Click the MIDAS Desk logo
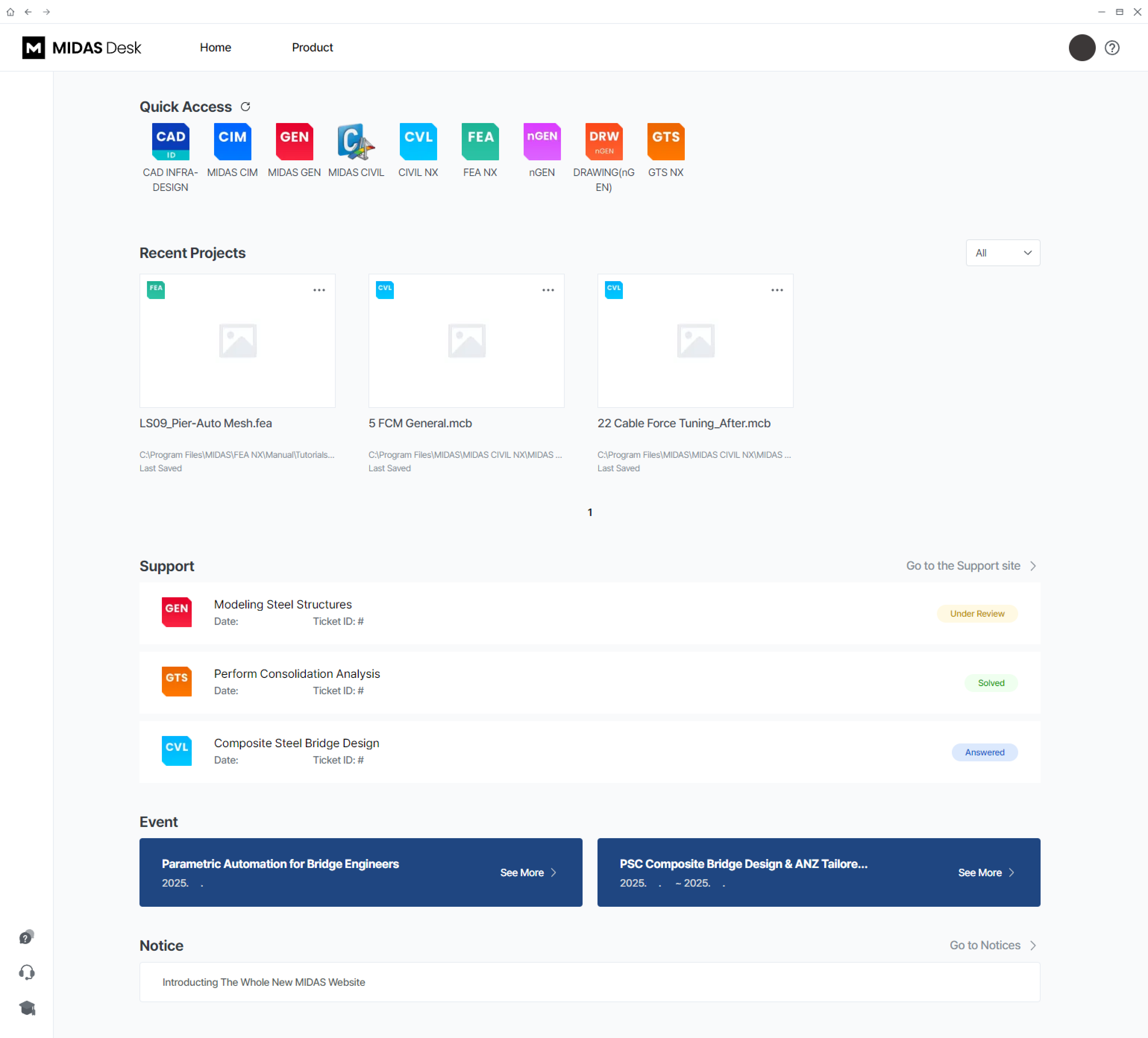This screenshot has width=1148, height=1038. pos(81,47)
